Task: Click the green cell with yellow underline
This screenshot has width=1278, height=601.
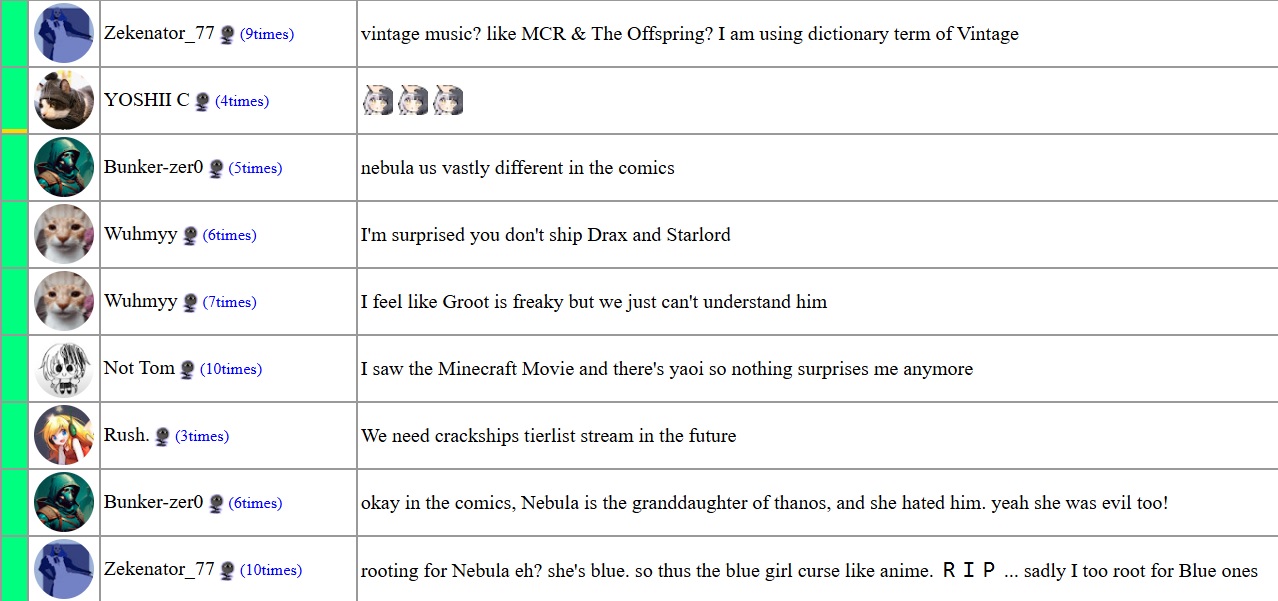Action: coord(14,100)
